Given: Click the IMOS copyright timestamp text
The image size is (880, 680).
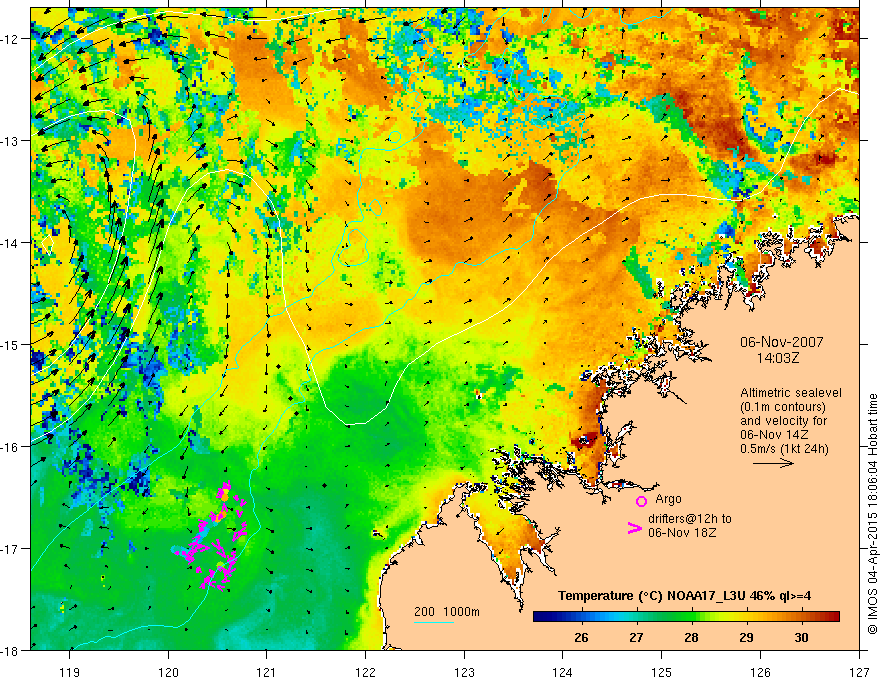Looking at the screenshot, I should pyautogui.click(x=872, y=514).
